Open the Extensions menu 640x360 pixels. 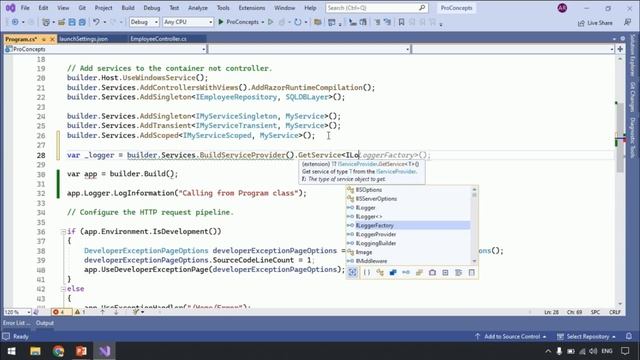(252, 8)
